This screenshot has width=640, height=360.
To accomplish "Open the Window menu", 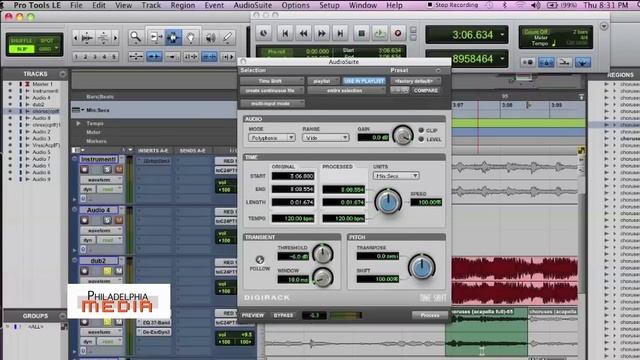I will (362, 5).
